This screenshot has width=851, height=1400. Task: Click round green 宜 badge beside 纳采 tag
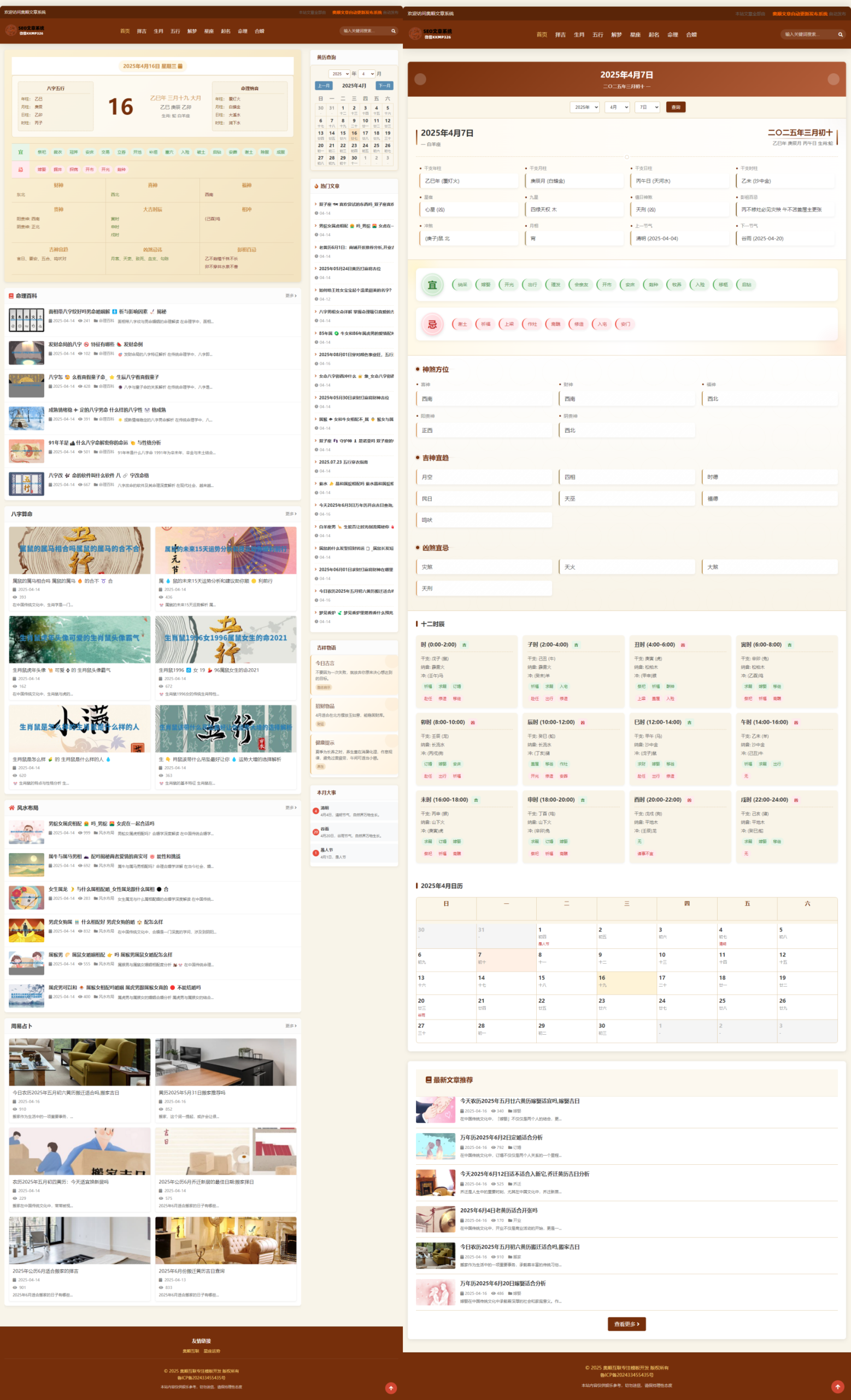coord(432,285)
